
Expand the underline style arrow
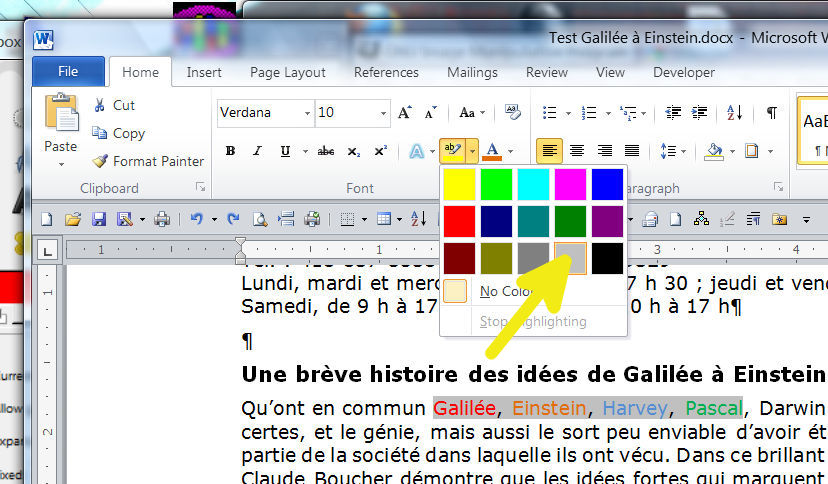305,151
